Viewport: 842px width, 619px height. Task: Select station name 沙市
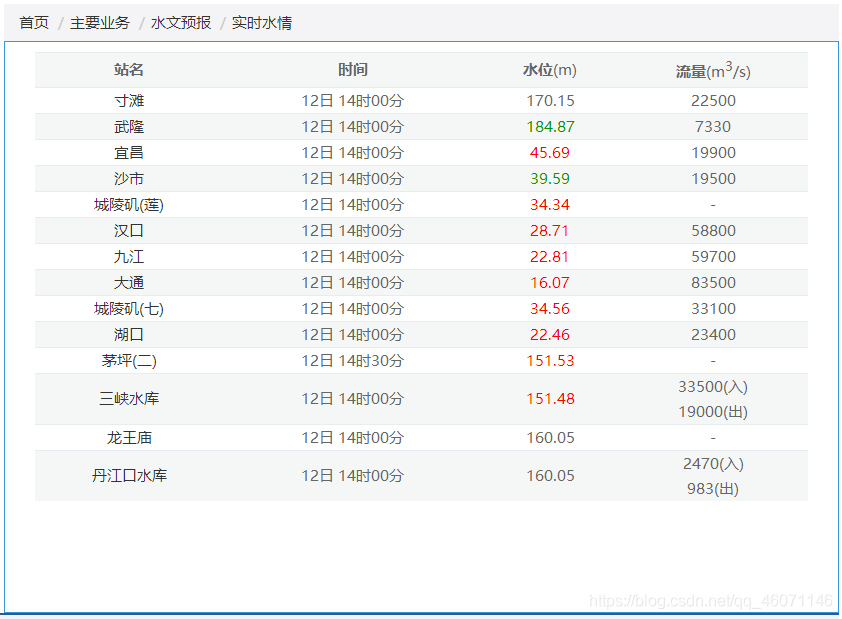click(x=129, y=179)
